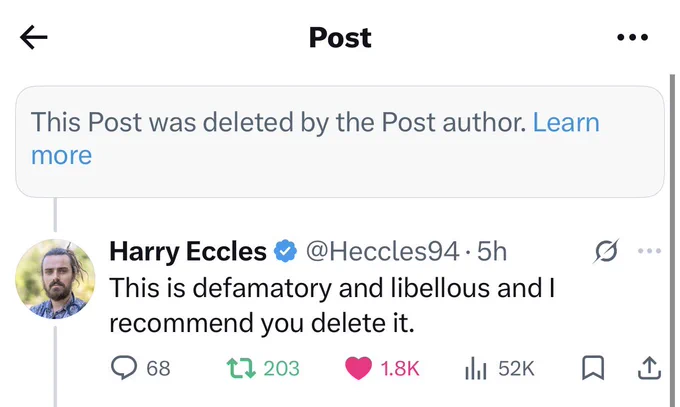Image resolution: width=680 pixels, height=407 pixels.
Task: Open the @Heccles94 handle
Action: 382,251
